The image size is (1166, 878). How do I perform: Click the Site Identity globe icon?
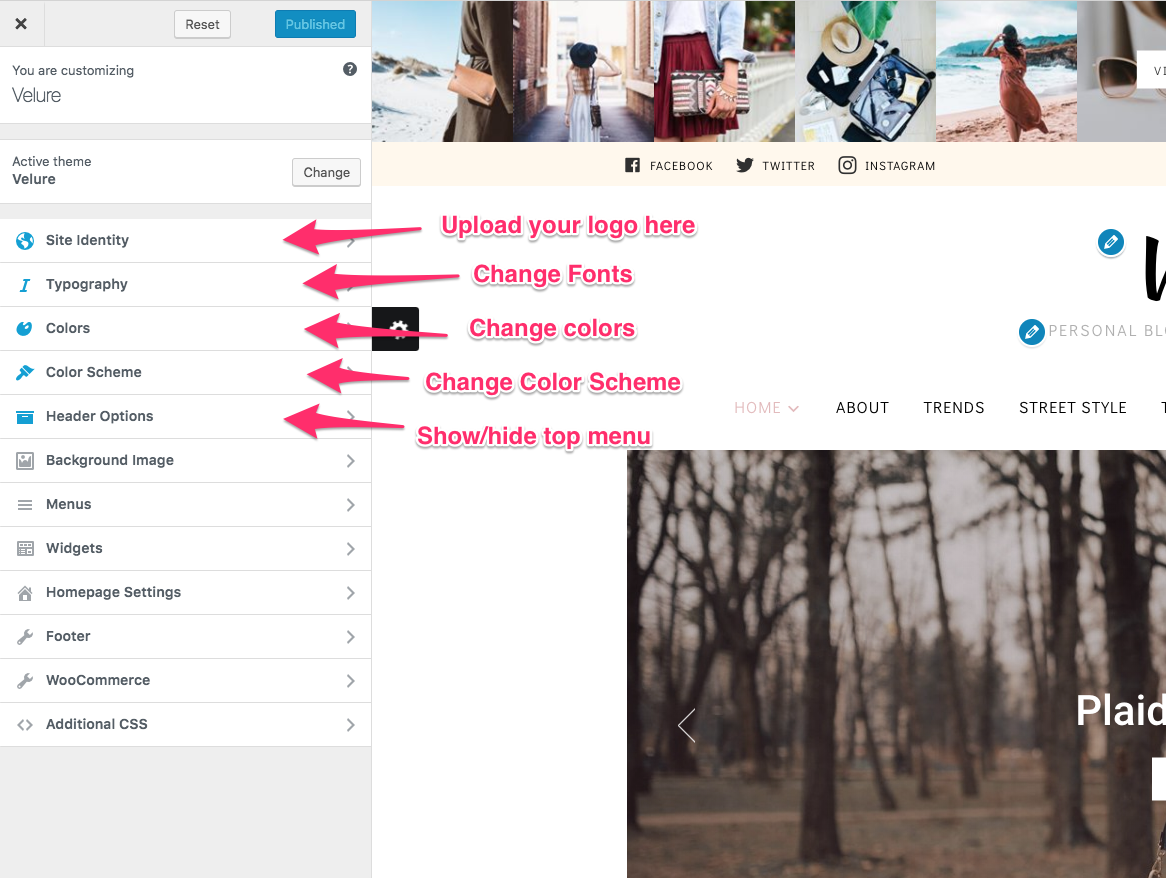(x=25, y=240)
